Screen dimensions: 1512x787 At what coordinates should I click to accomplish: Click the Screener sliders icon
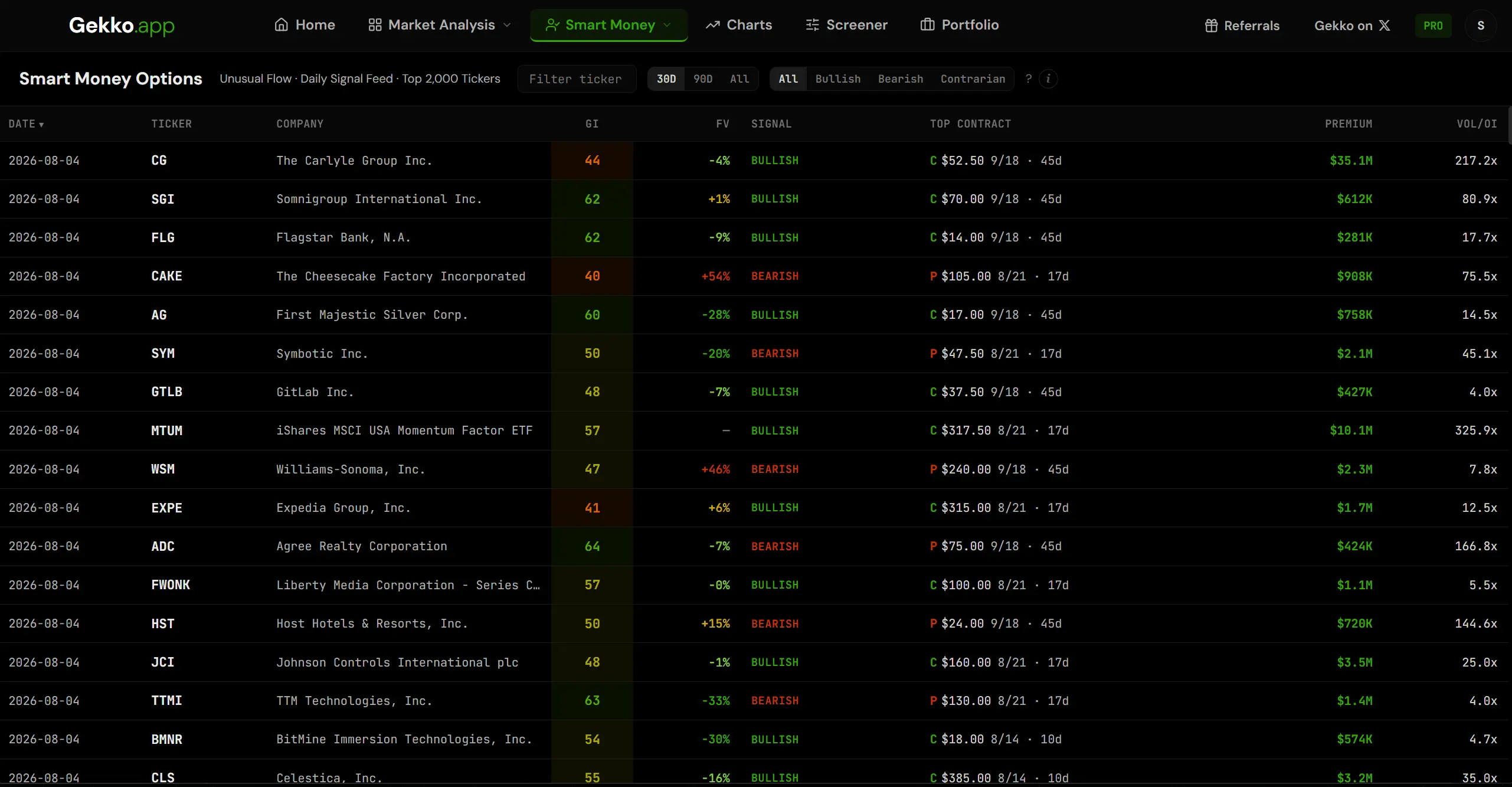pos(813,25)
